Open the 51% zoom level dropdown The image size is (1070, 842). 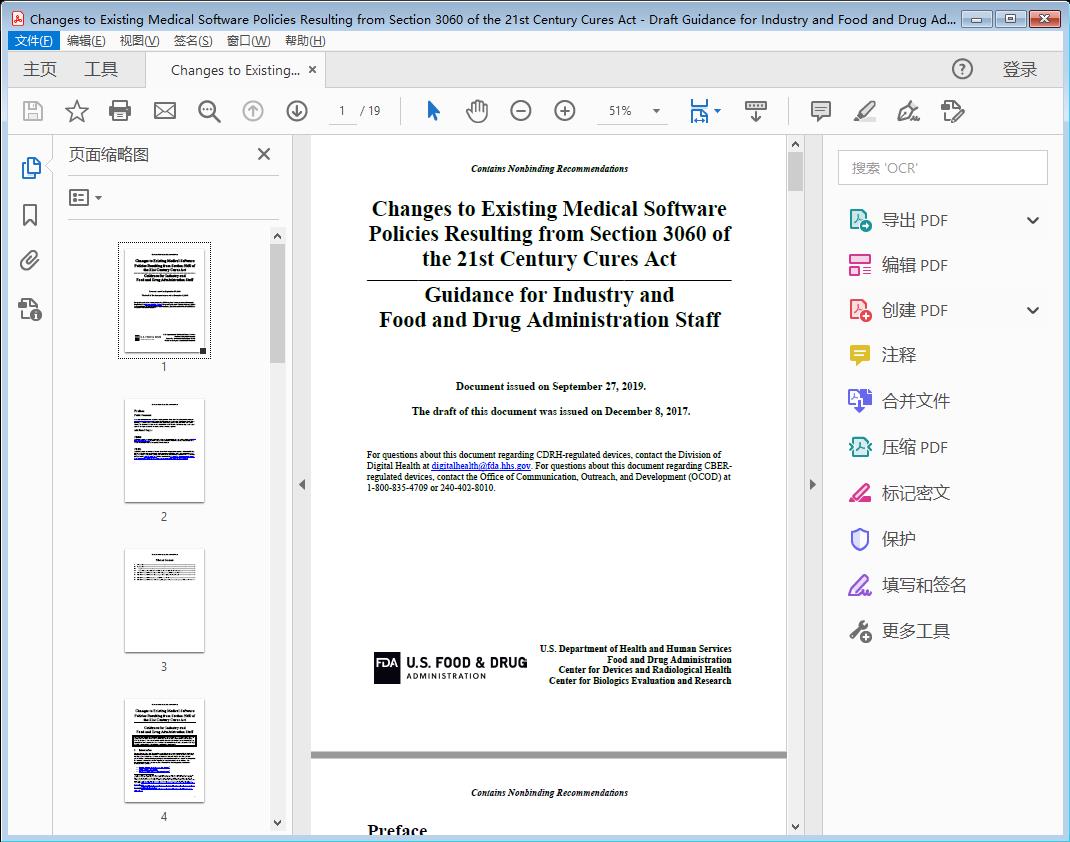coord(656,111)
